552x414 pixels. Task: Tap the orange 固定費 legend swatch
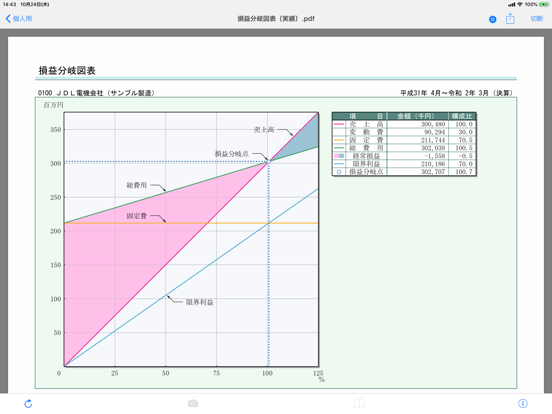339,140
